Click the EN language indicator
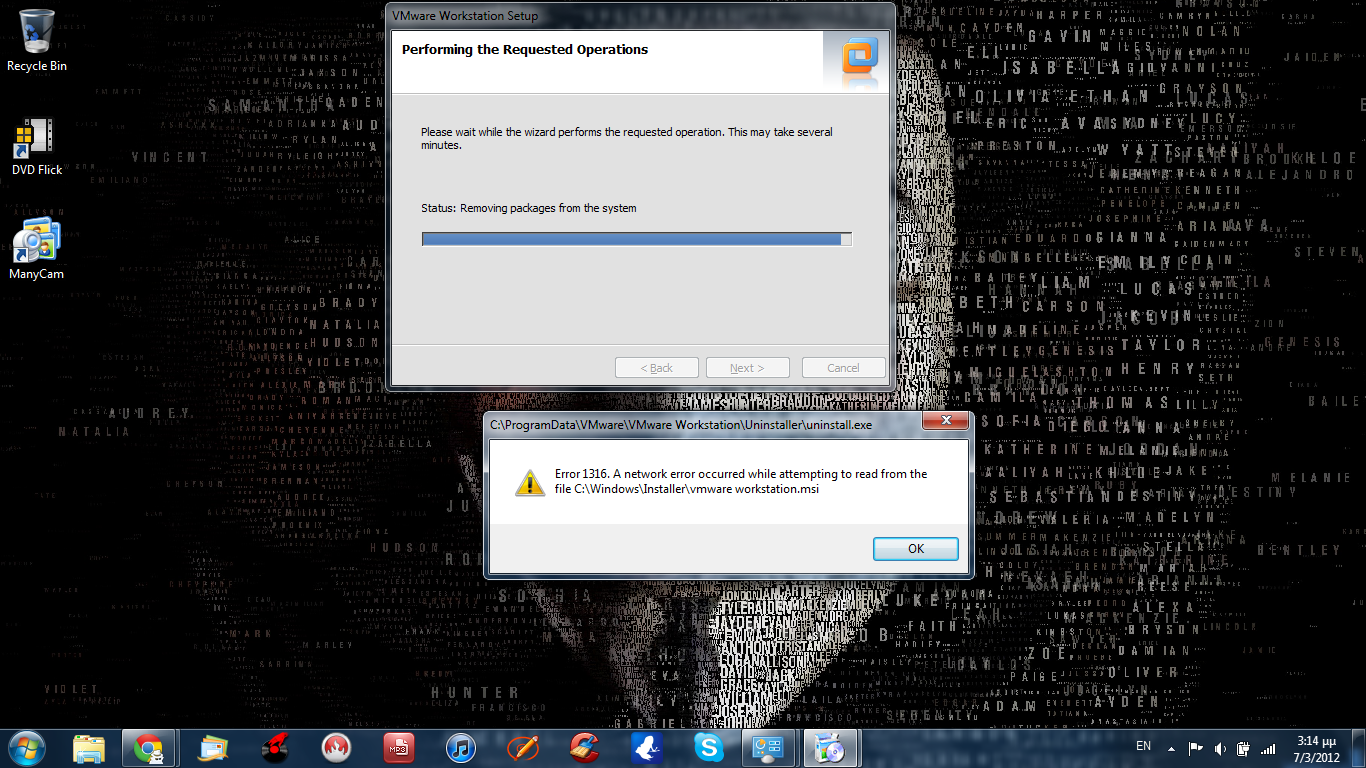1366x768 pixels. point(1143,747)
